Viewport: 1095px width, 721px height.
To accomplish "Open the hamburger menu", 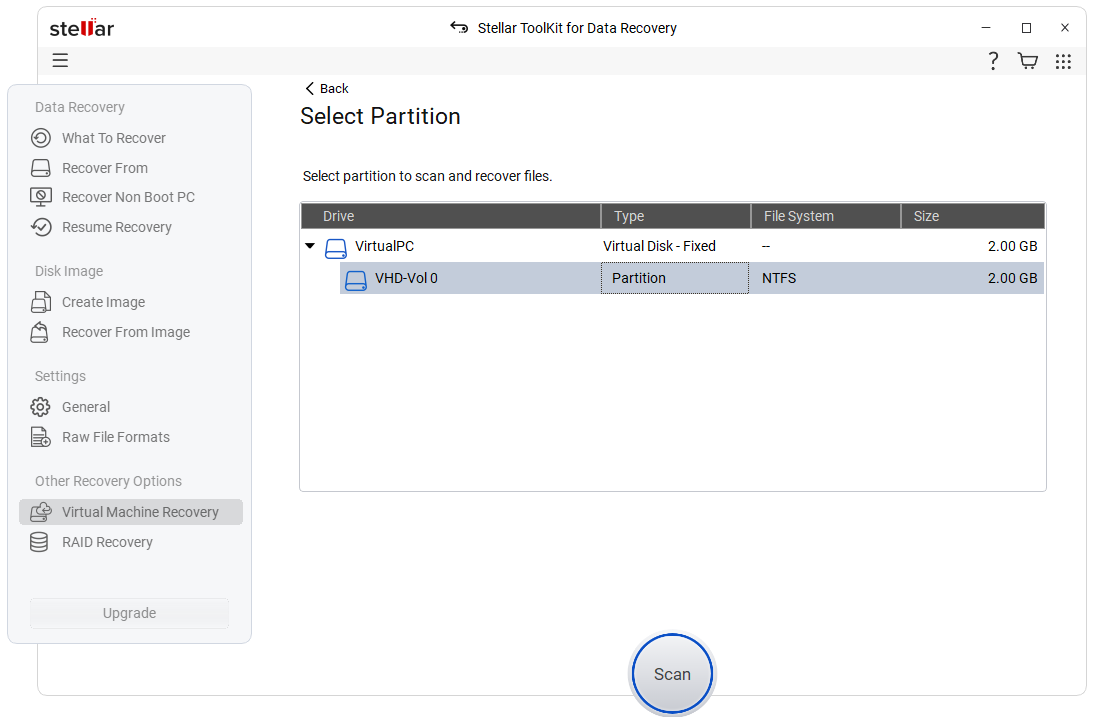I will point(60,61).
